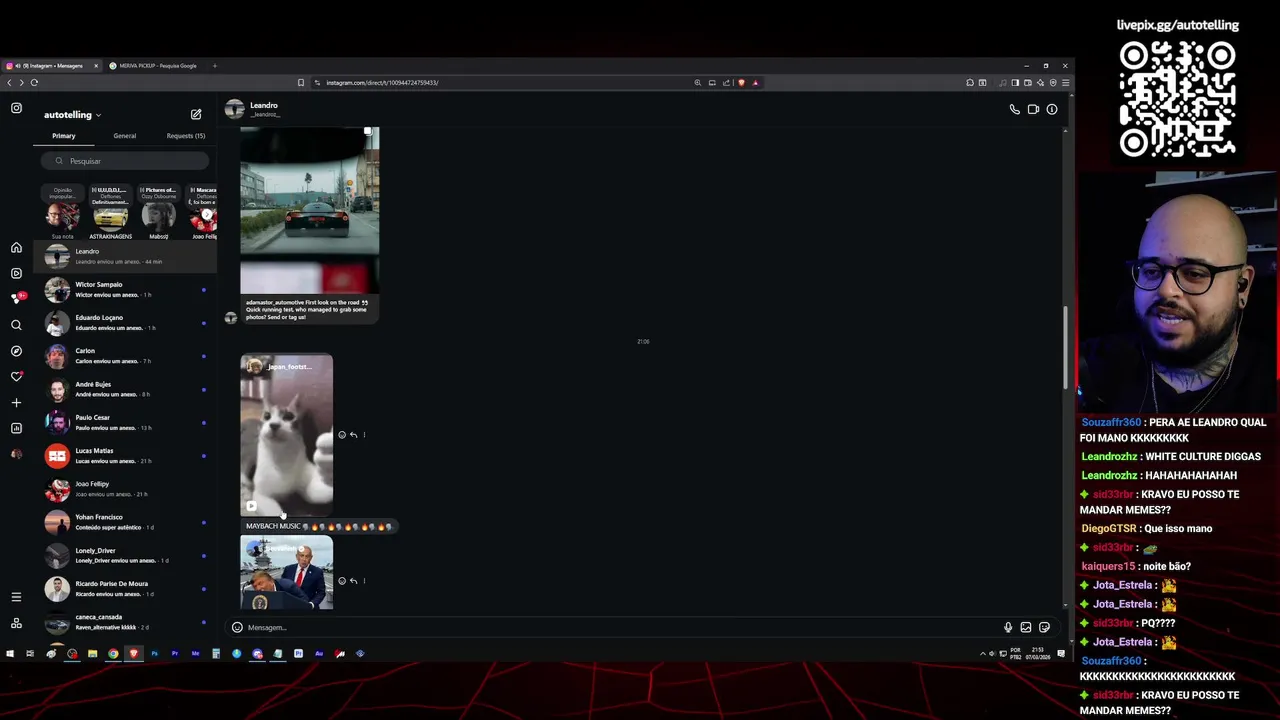This screenshot has width=1280, height=720.
Task: Open the Explore compass icon
Action: click(x=16, y=351)
